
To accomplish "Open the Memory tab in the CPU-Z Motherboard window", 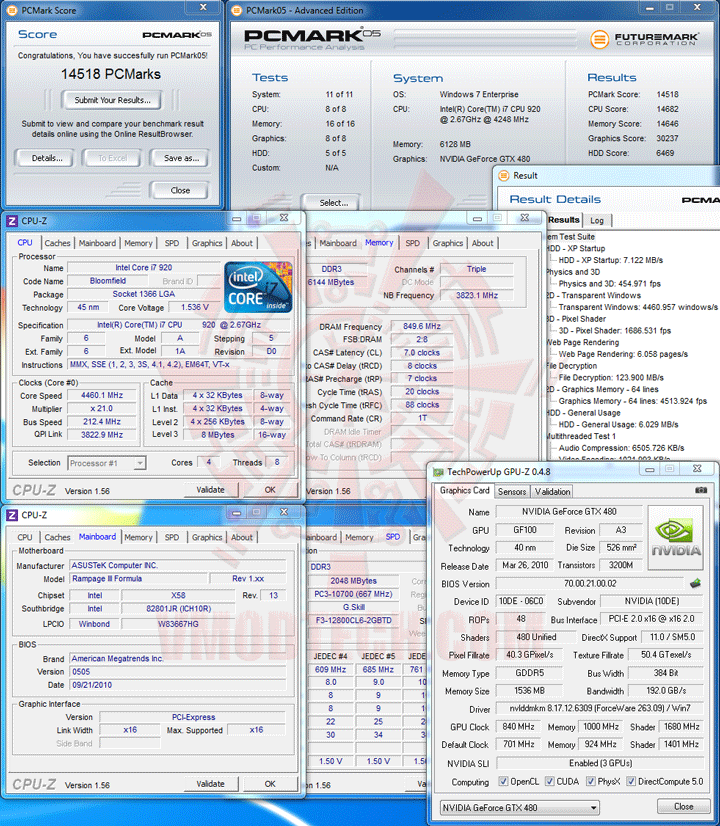I will 138,537.
